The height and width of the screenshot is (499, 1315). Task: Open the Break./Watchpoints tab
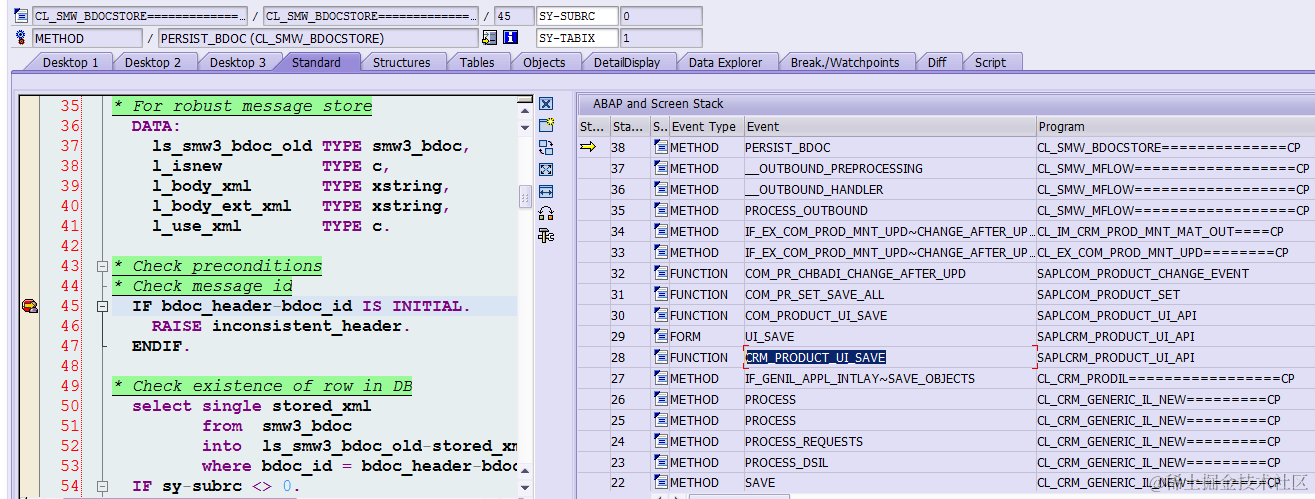click(844, 62)
